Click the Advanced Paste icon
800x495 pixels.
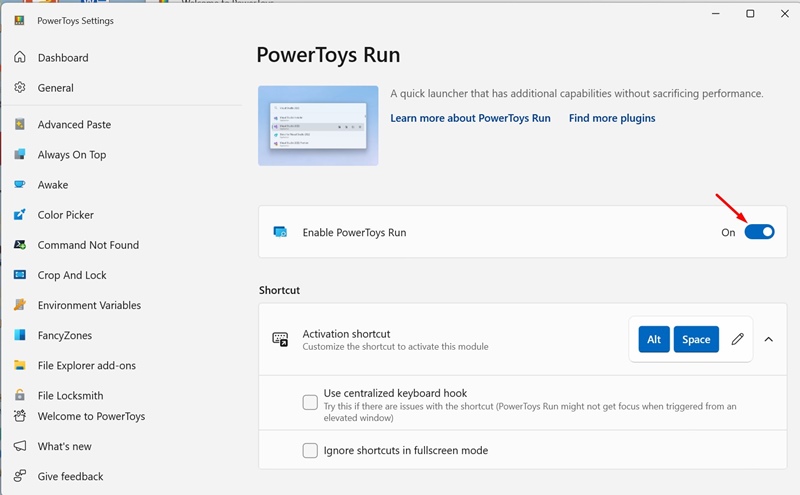click(x=19, y=124)
